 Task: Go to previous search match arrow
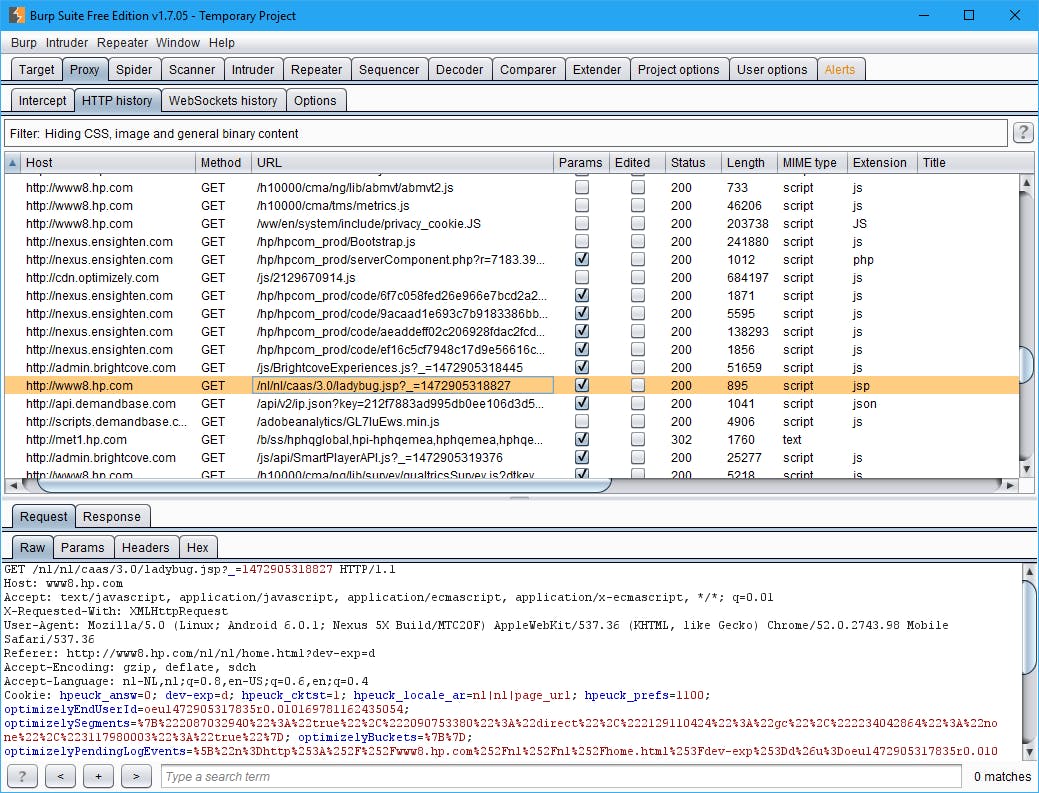coord(60,777)
